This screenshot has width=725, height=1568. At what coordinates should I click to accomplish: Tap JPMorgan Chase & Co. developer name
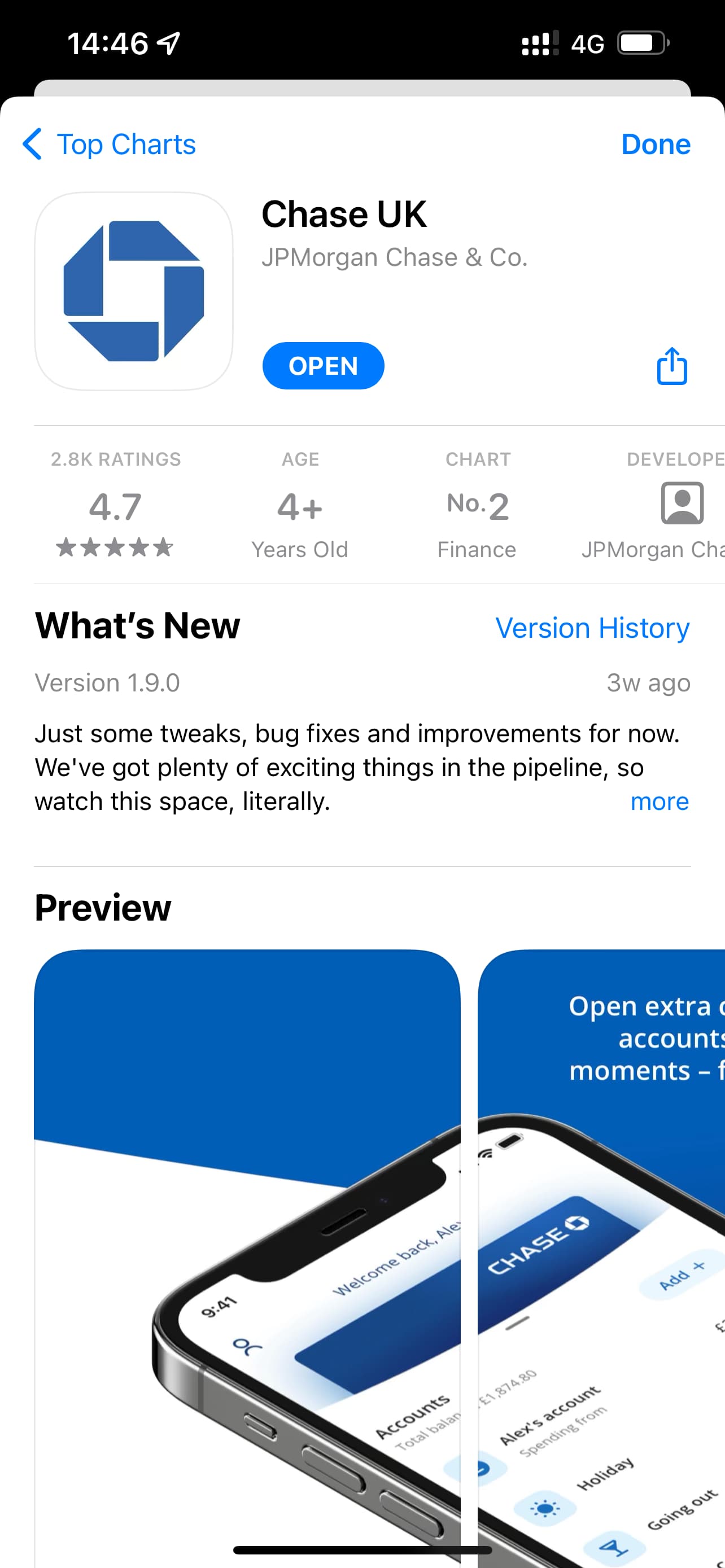pyautogui.click(x=395, y=257)
